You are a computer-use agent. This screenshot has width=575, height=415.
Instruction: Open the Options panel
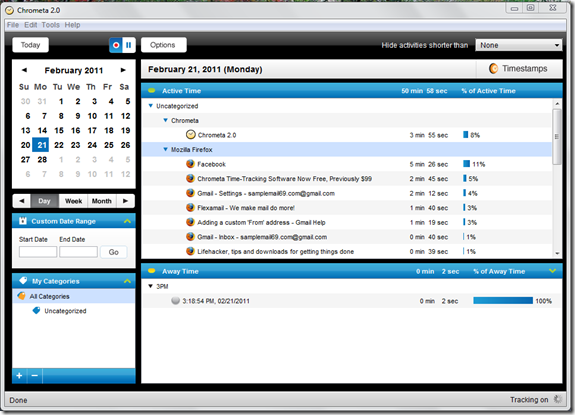pyautogui.click(x=163, y=45)
